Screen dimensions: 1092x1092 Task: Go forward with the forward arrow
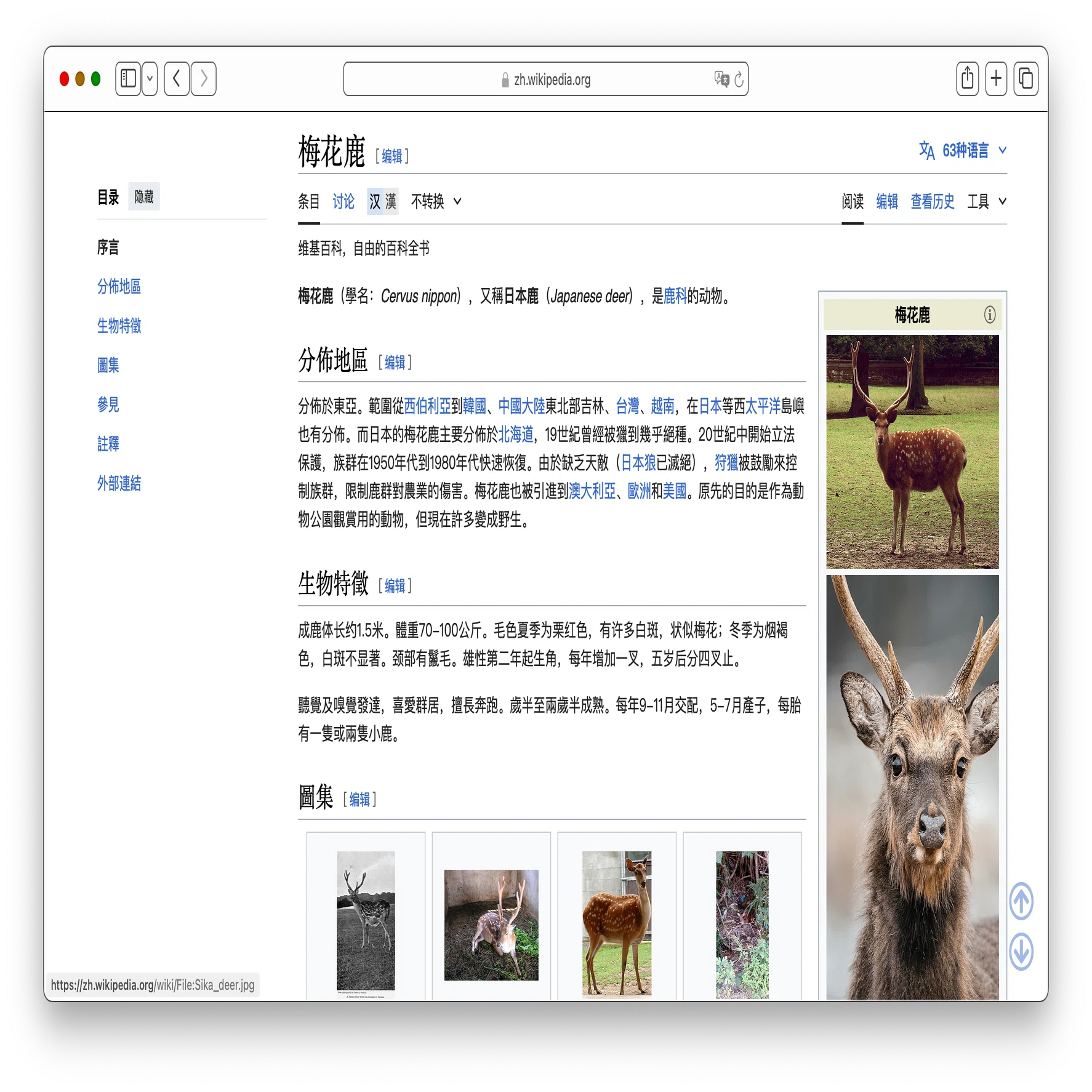204,79
